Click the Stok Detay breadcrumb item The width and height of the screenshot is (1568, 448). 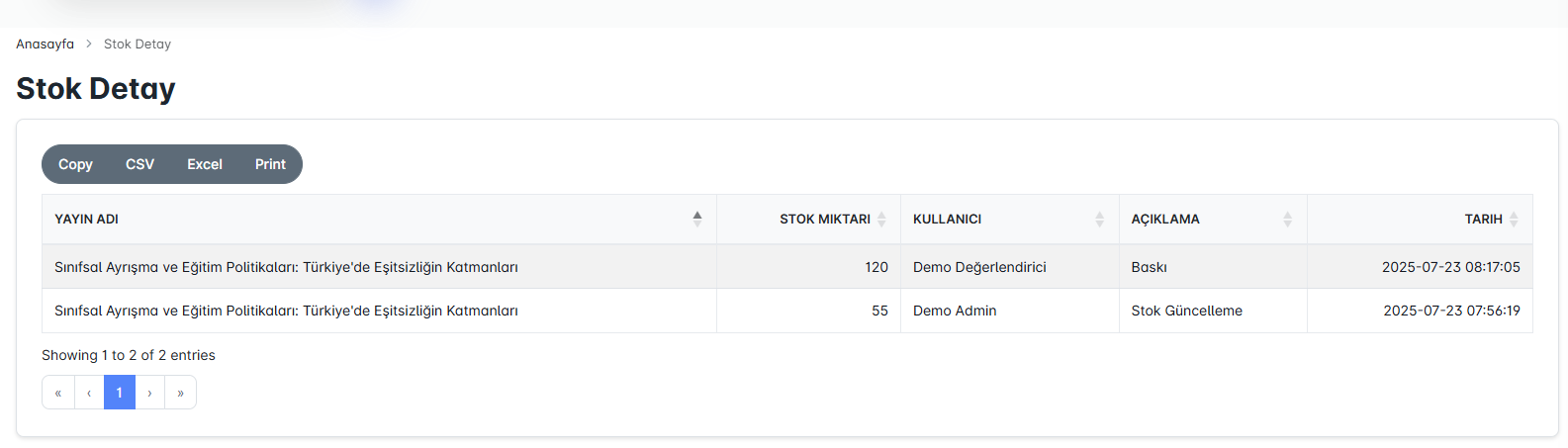point(138,45)
